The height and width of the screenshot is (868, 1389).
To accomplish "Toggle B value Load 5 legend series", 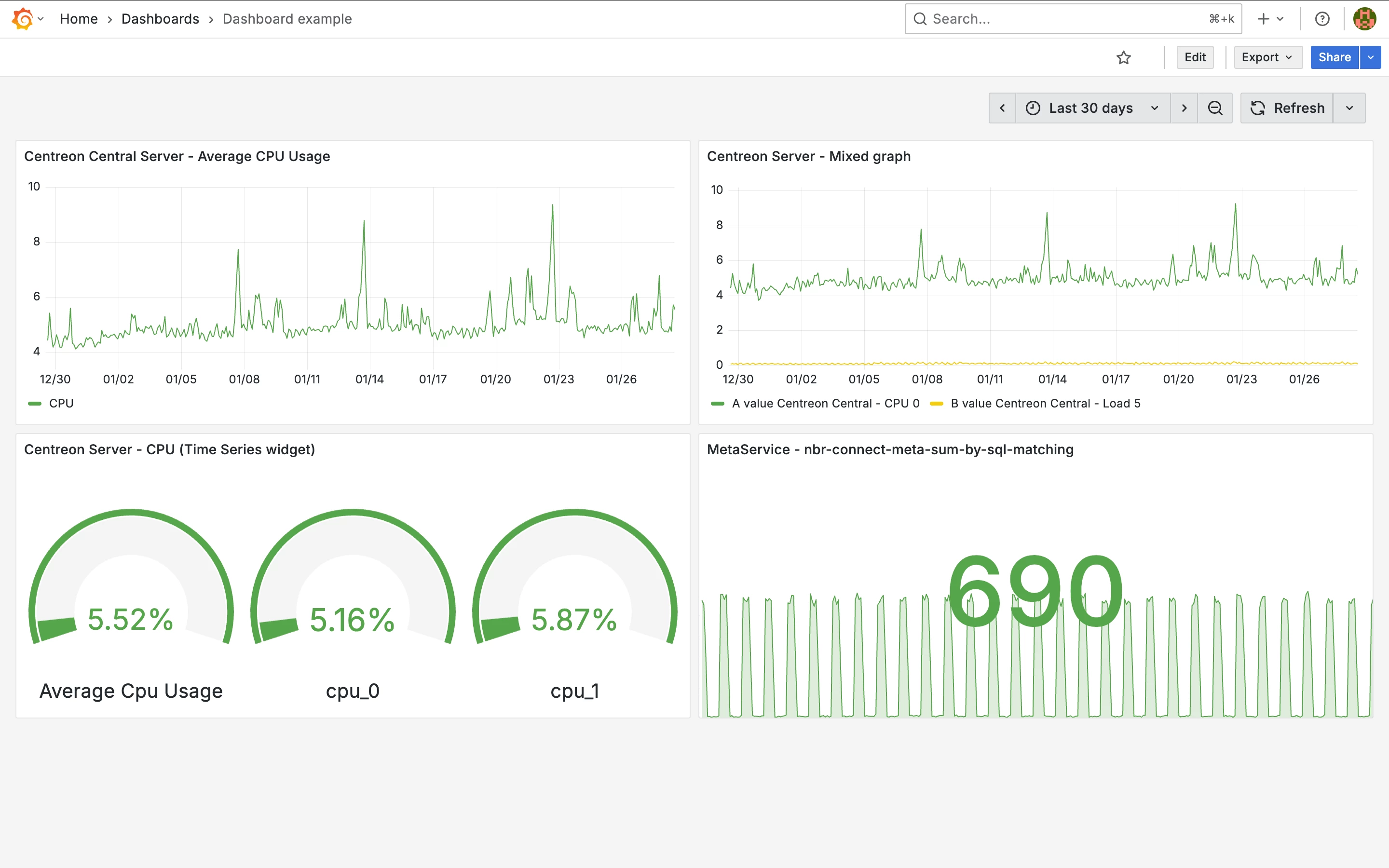I will (1045, 404).
